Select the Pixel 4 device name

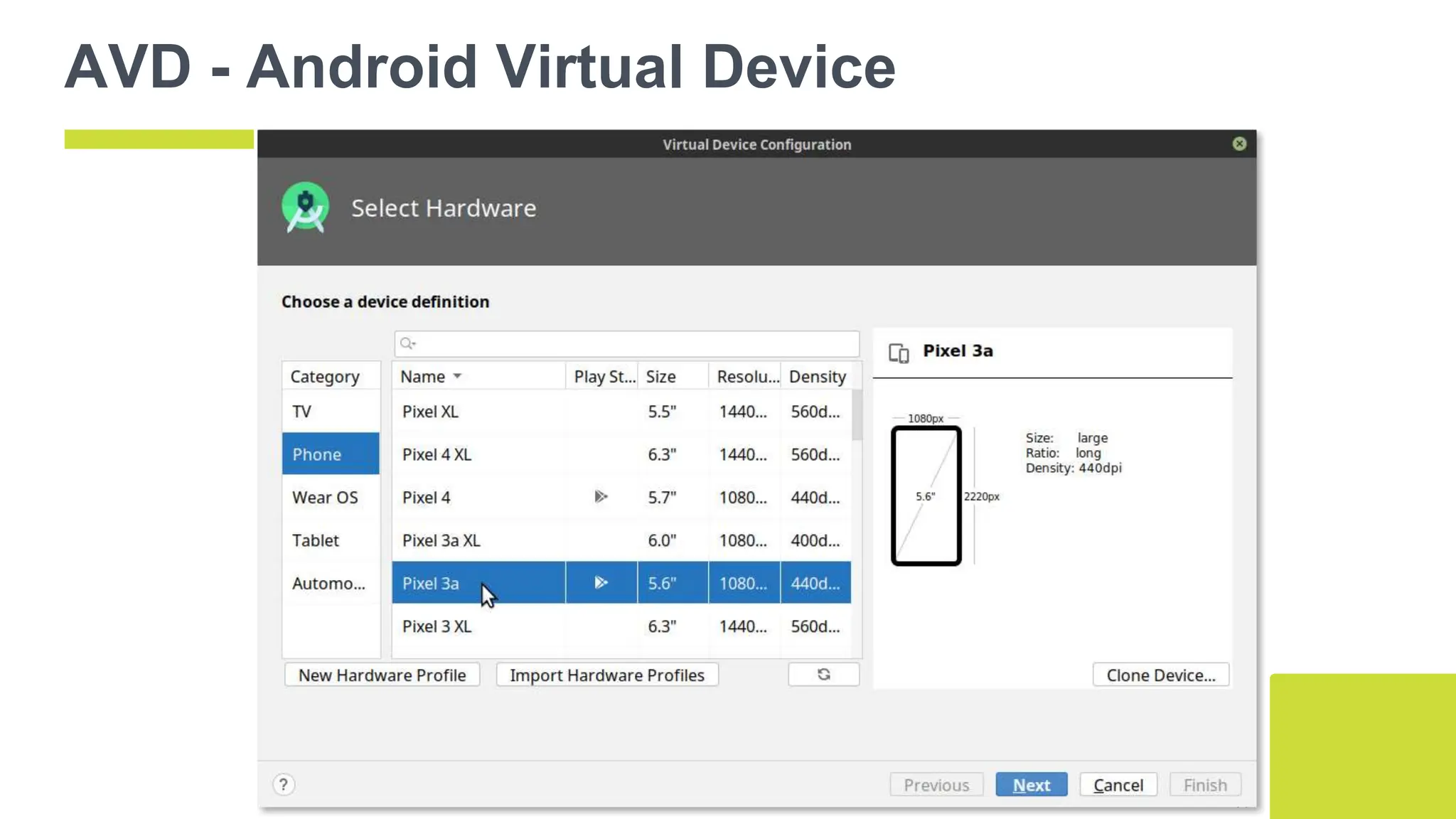(x=426, y=497)
